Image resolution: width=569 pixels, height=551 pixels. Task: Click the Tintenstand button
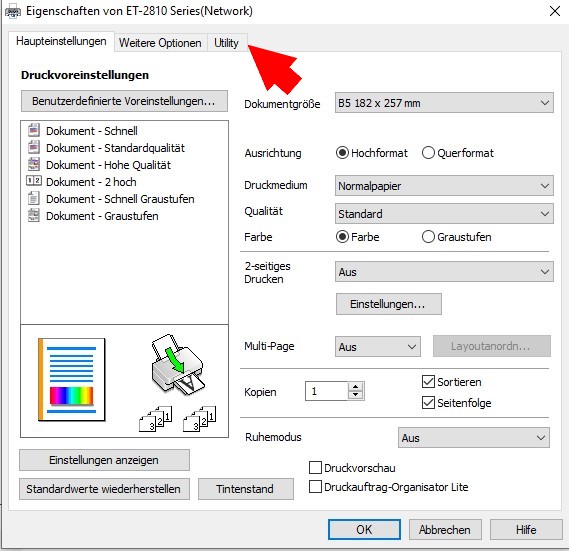tap(246, 489)
